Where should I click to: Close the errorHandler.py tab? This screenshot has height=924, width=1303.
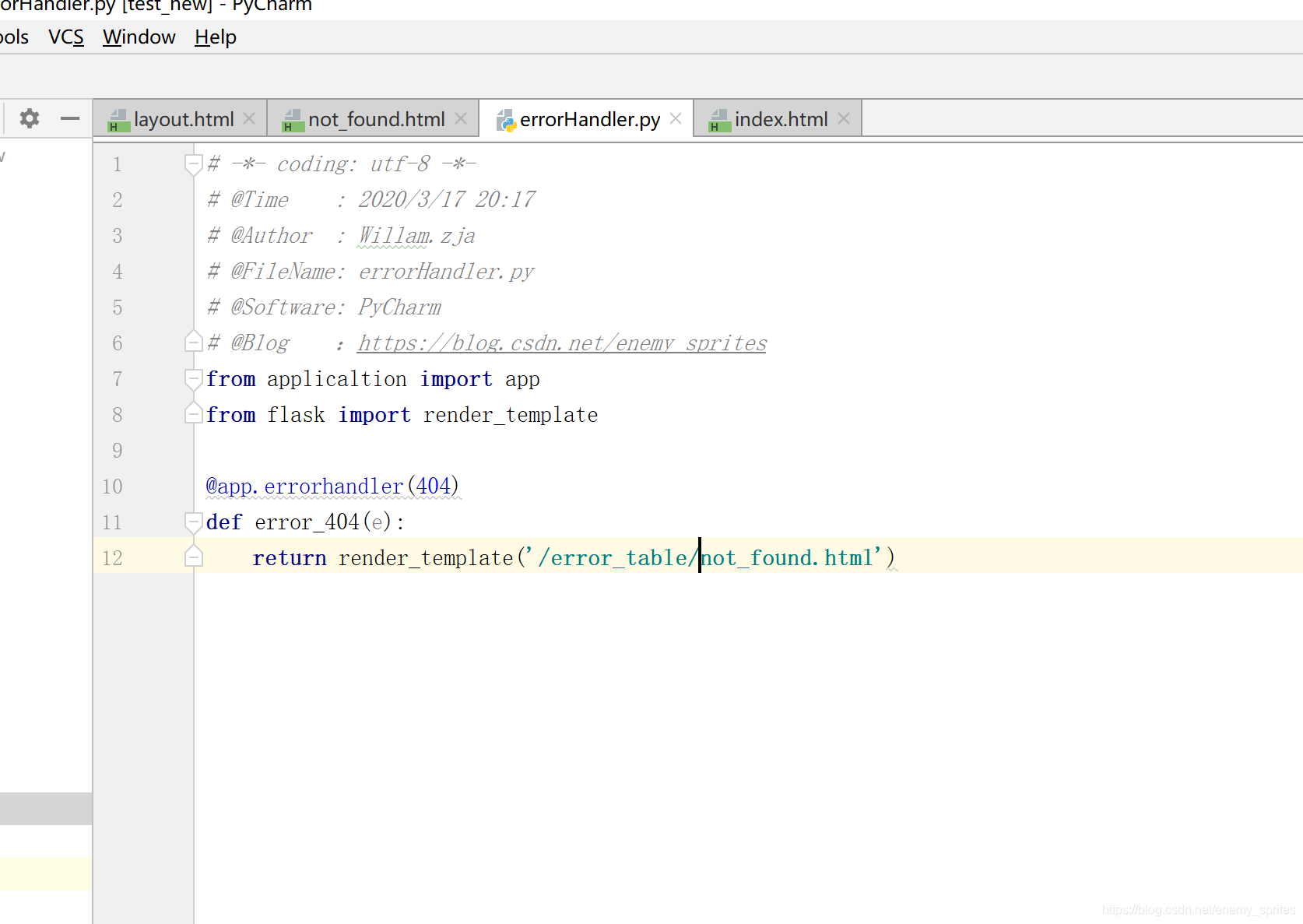click(676, 118)
